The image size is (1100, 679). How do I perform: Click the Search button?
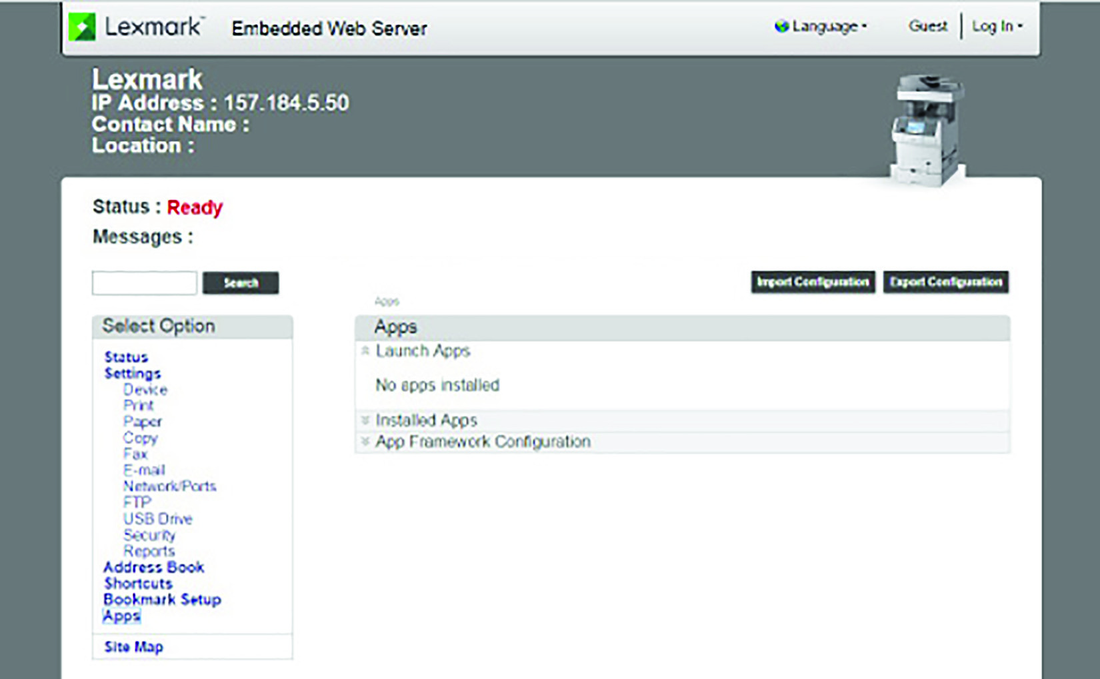tap(241, 283)
